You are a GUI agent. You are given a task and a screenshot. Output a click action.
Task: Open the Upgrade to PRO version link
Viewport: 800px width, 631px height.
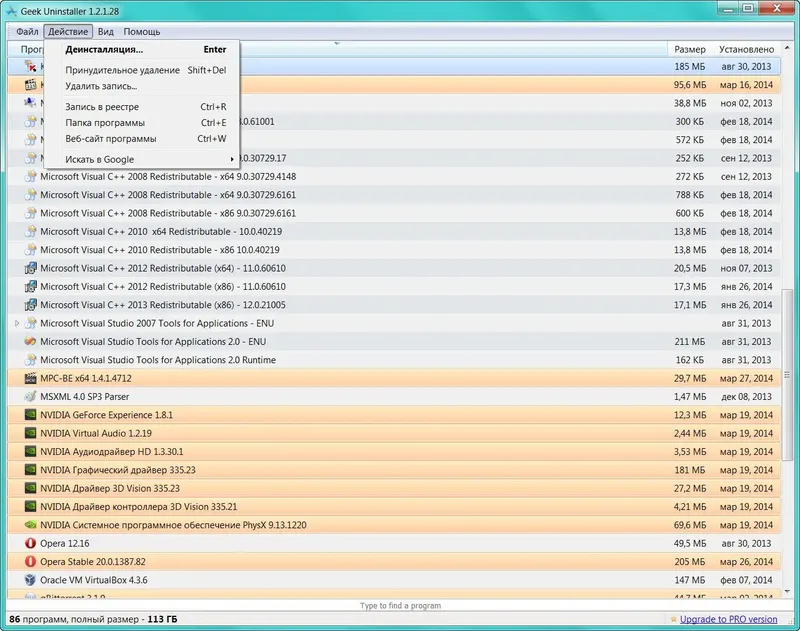[728, 619]
